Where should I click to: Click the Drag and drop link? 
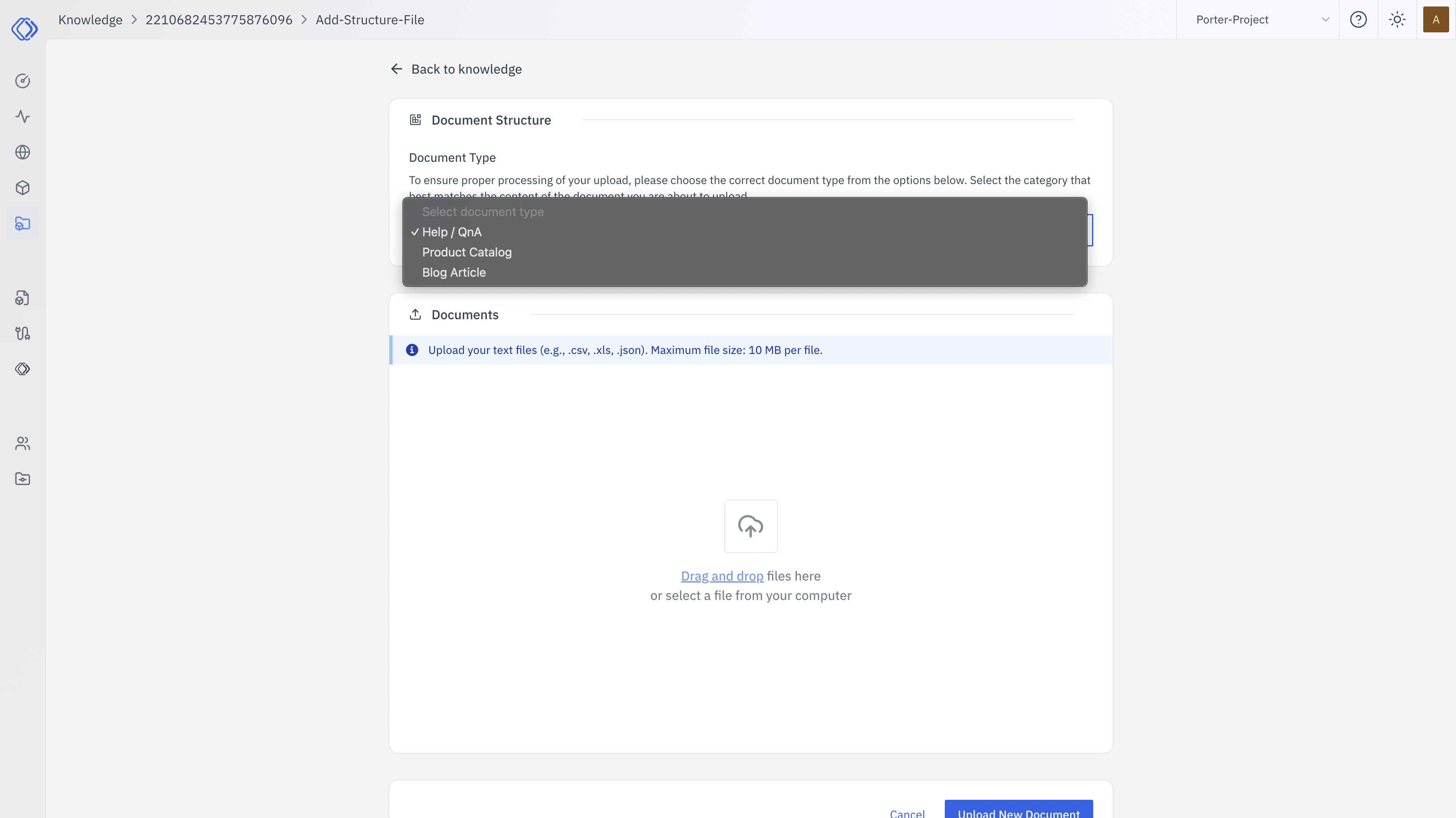722,576
